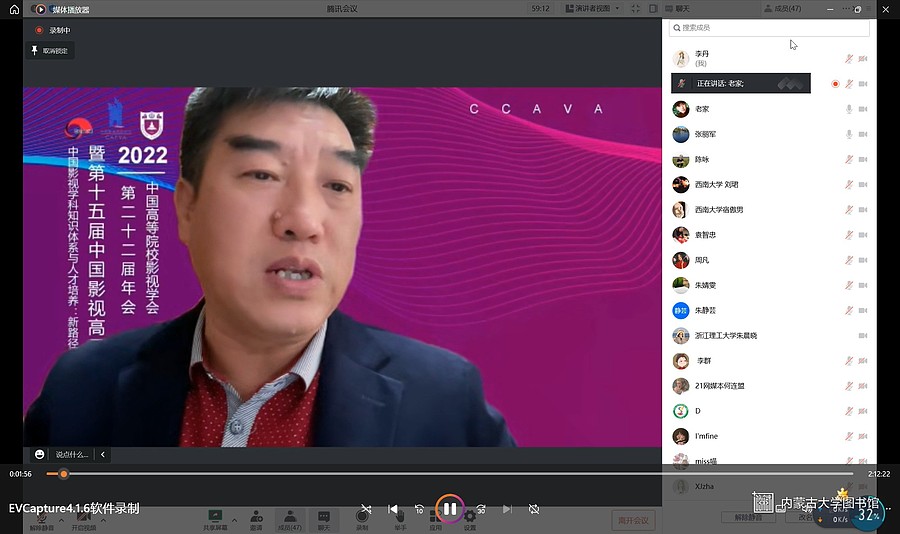Click 邀请 in the meeting toolbar
Image resolution: width=900 pixels, height=534 pixels.
tap(256, 520)
